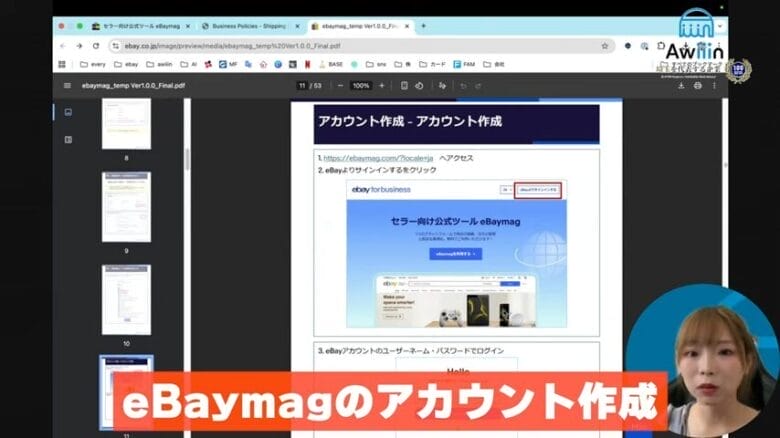
Task: Bookmark this page with star icon
Action: tap(605, 46)
